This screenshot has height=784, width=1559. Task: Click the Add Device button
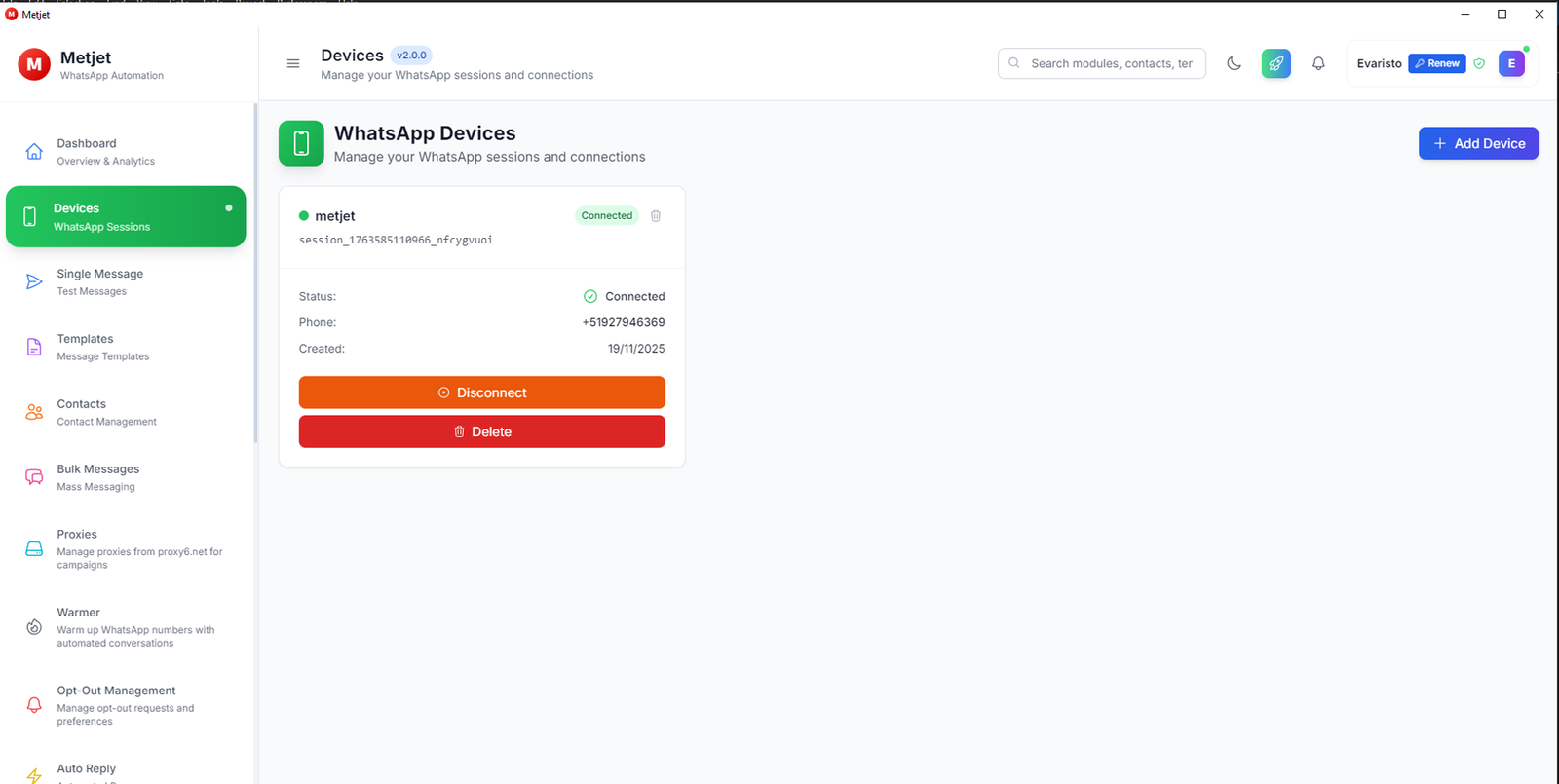tap(1478, 143)
